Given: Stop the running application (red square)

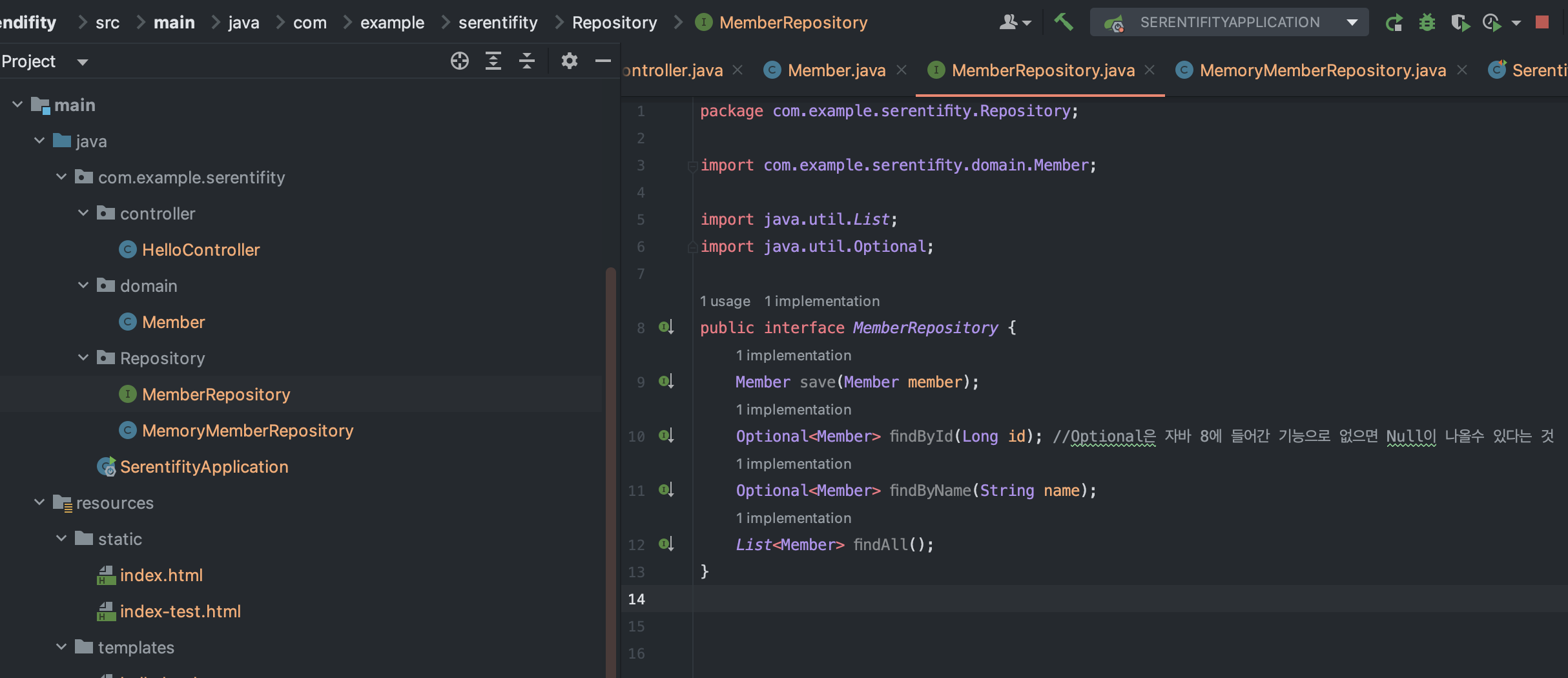Looking at the screenshot, I should (x=1542, y=23).
